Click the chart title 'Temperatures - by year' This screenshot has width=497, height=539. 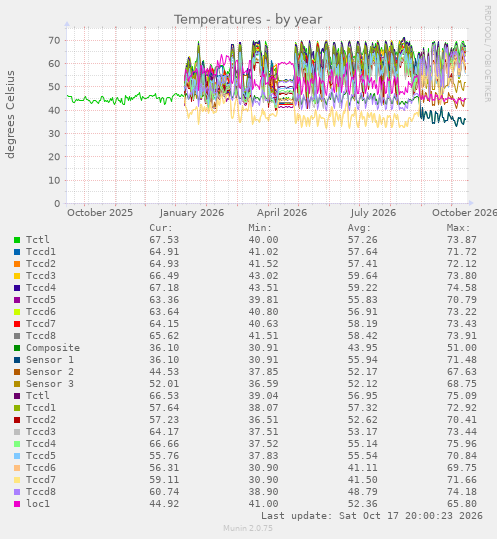pos(248,20)
